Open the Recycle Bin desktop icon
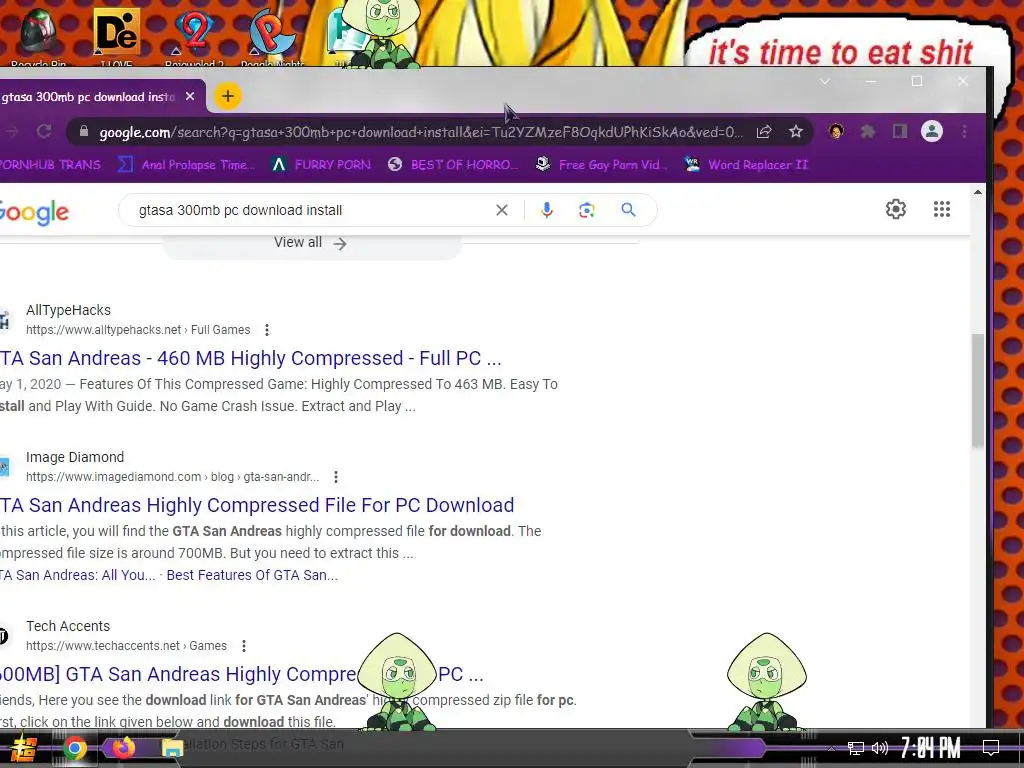The height and width of the screenshot is (768, 1024). point(39,36)
